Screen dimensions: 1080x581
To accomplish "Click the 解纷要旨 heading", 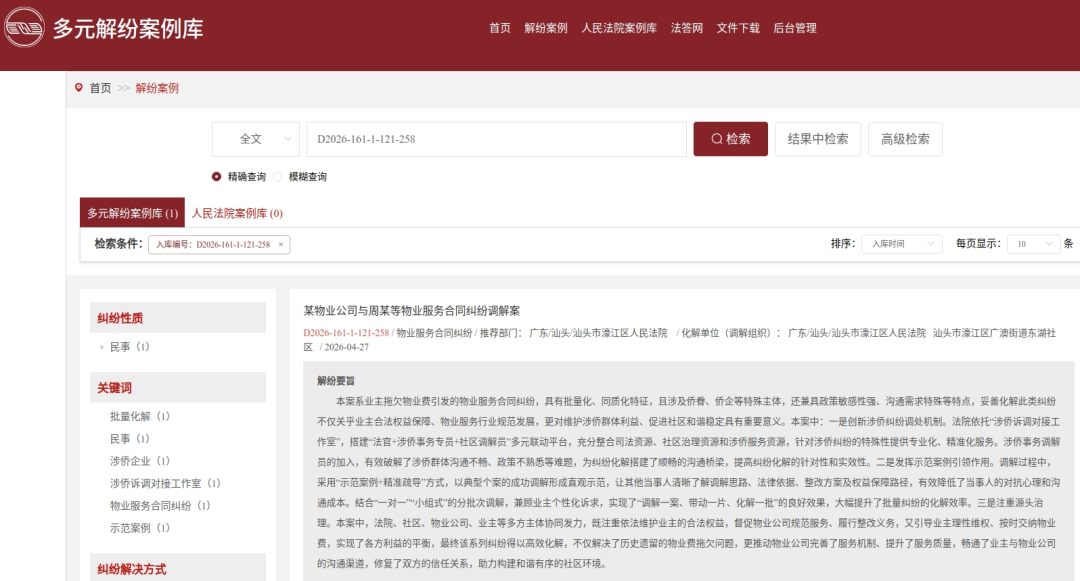I will tap(336, 381).
